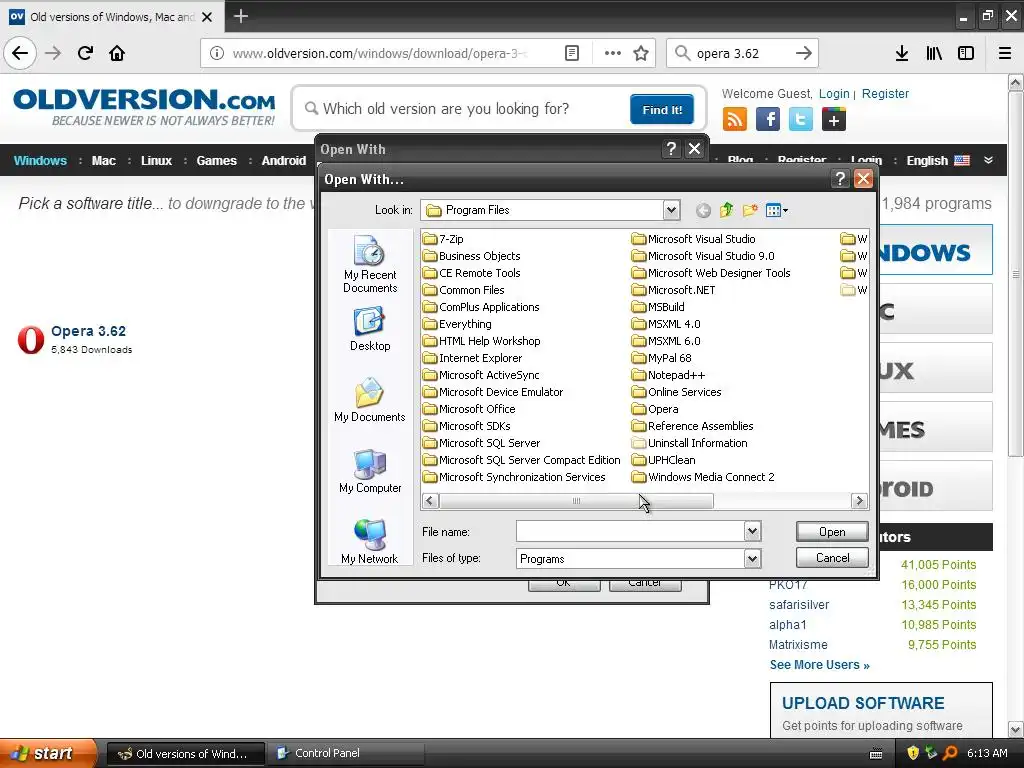Viewport: 1024px width, 768px height.
Task: Click the Cancel button in Open With dialog
Action: 832,558
